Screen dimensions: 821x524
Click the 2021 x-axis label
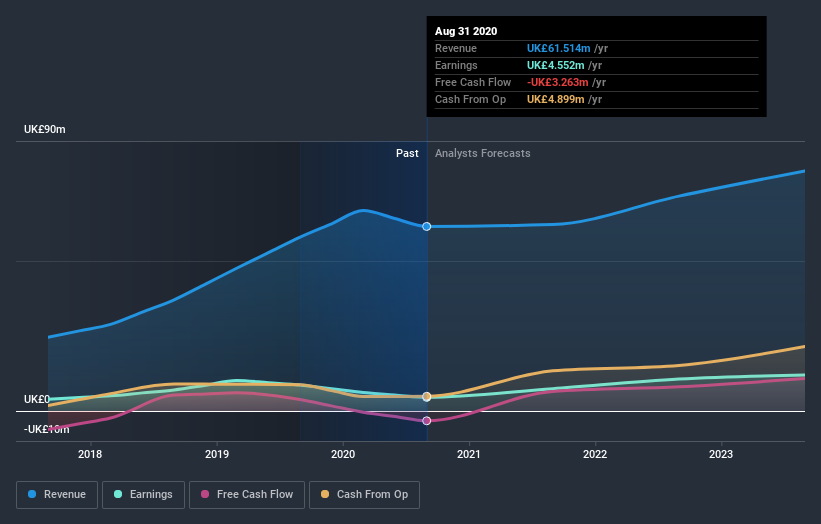(x=469, y=454)
